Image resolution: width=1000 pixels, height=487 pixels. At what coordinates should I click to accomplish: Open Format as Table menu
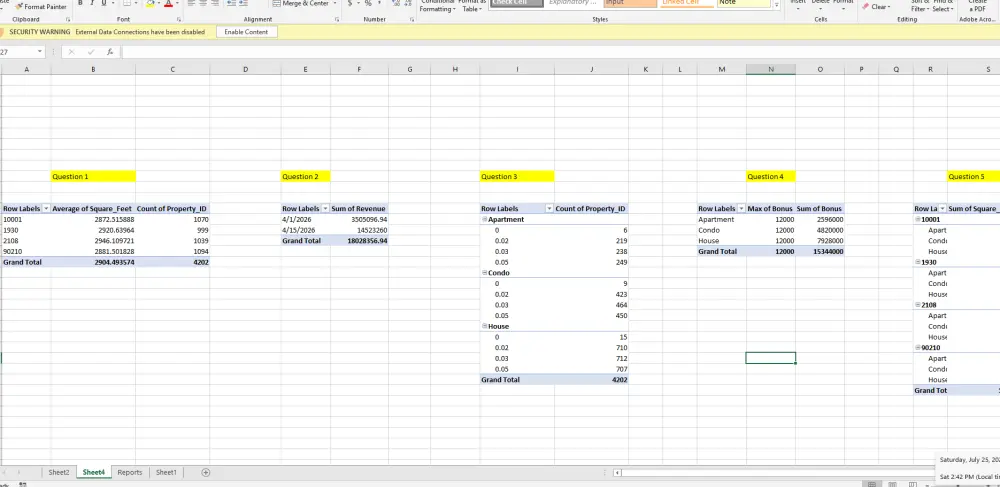pyautogui.click(x=473, y=6)
